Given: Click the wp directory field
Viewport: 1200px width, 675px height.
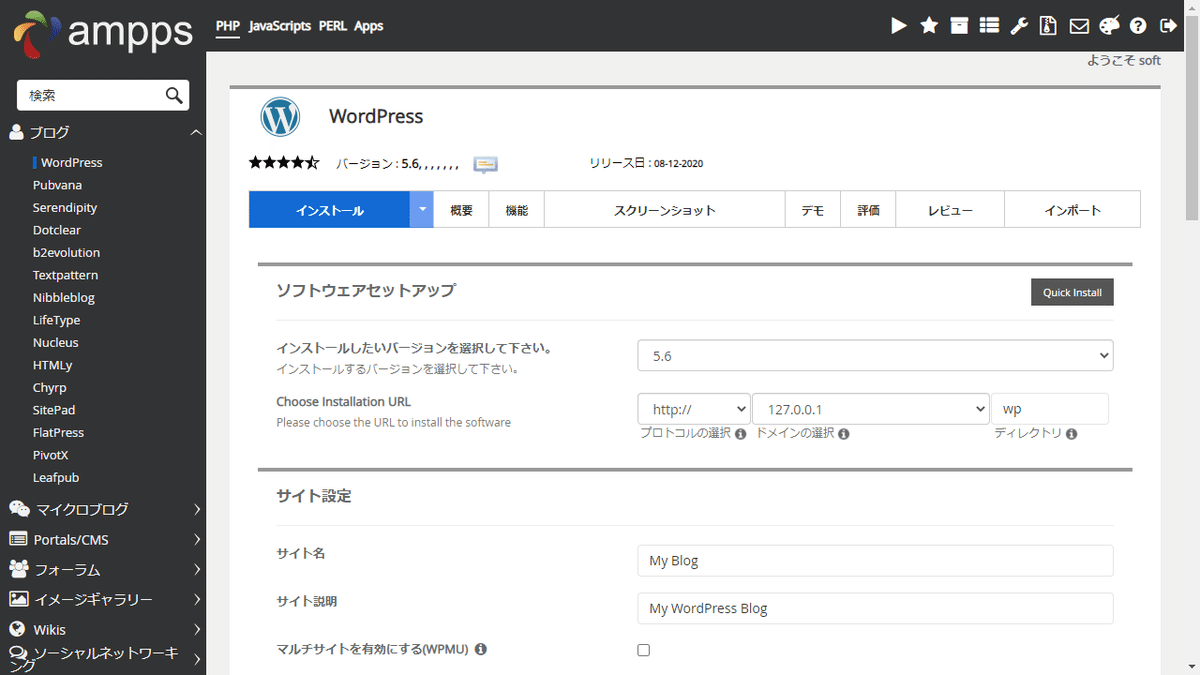Looking at the screenshot, I should pyautogui.click(x=1050, y=409).
